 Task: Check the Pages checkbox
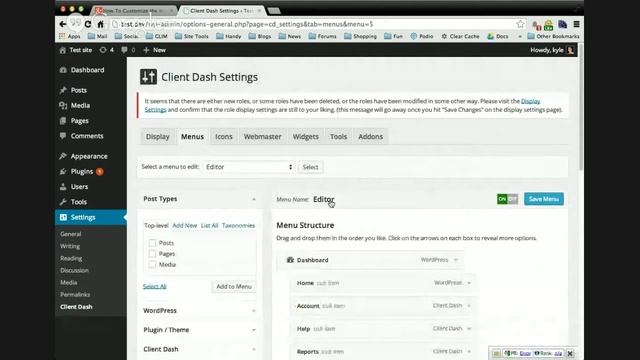click(152, 254)
